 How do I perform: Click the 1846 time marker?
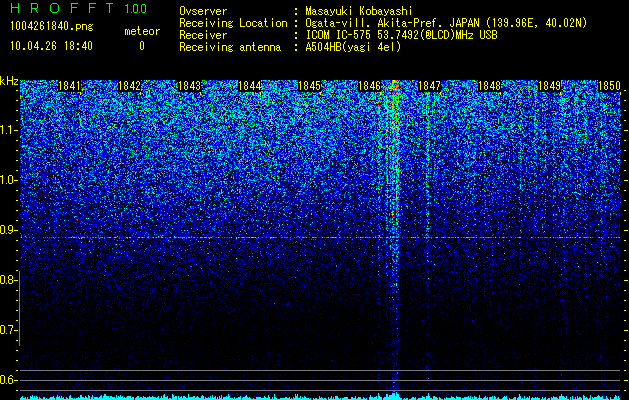(369, 86)
